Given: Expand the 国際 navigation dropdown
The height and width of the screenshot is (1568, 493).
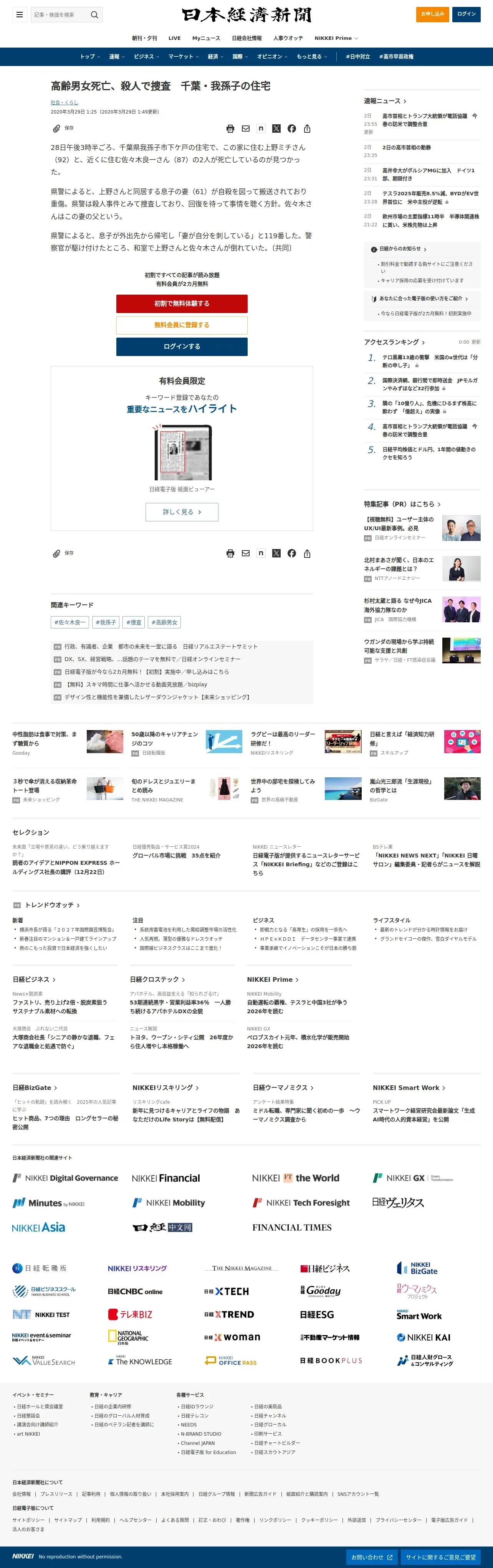Looking at the screenshot, I should 240,57.
